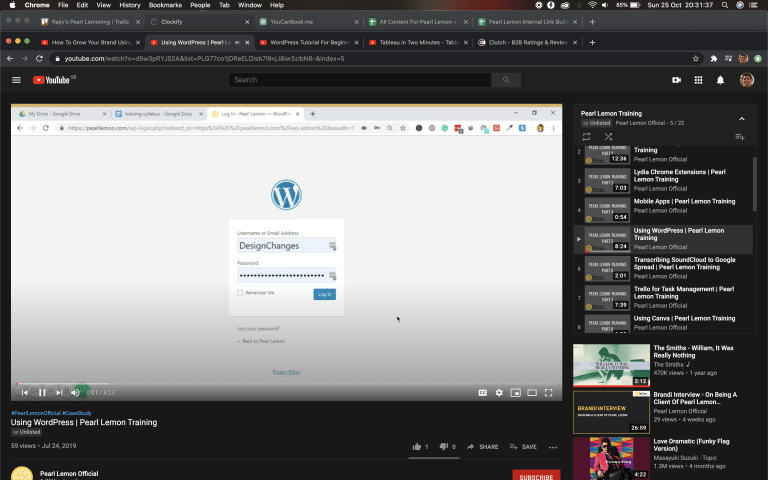Play Transcribing SoundCloud to Google Spread video

664,269
